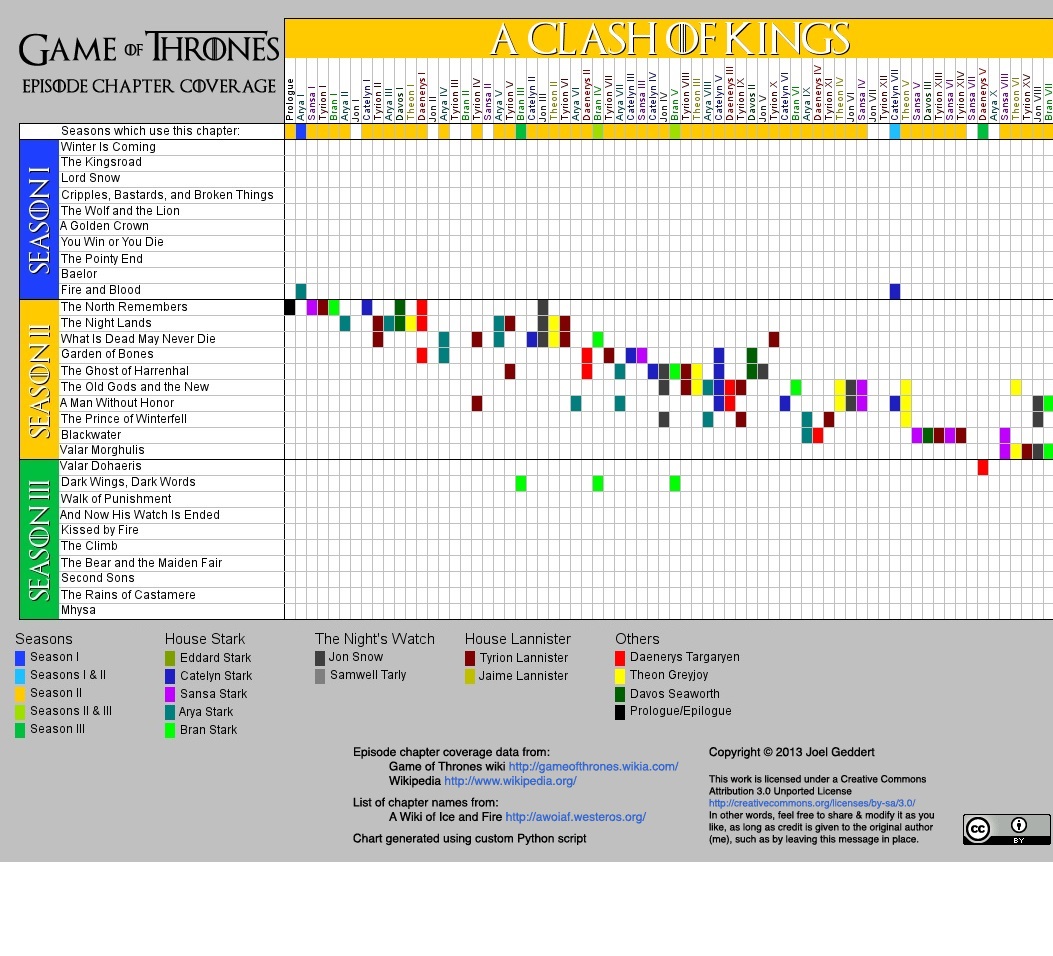Screen dimensions: 1053x956
Task: Click 'And Now His Watch Is Ended'
Action: point(140,515)
